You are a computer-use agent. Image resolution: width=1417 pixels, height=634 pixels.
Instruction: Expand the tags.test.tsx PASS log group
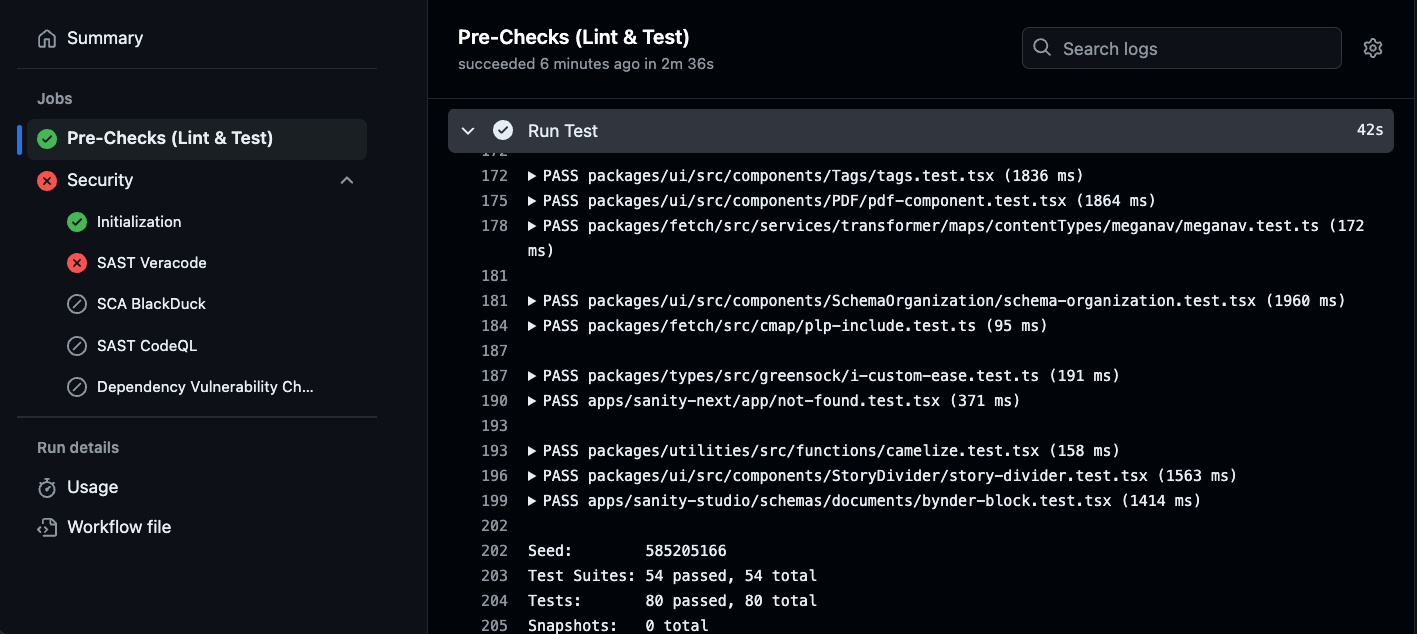click(x=533, y=176)
